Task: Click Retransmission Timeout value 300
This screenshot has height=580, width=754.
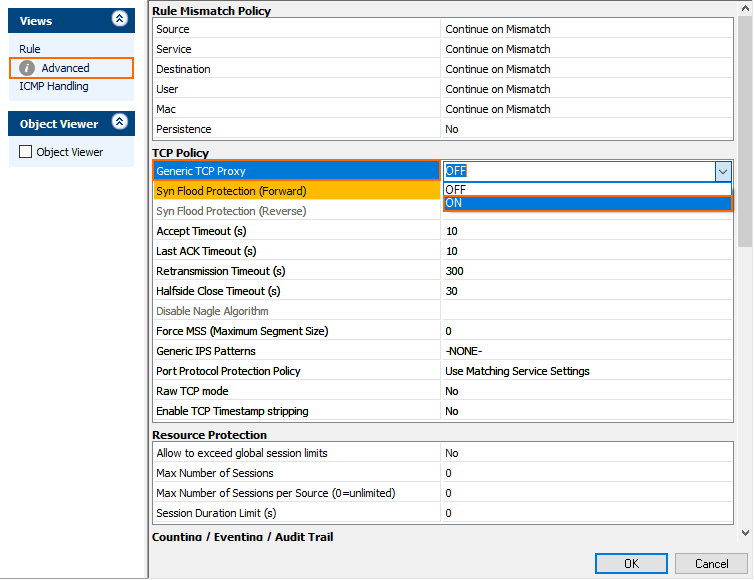Action: click(454, 271)
